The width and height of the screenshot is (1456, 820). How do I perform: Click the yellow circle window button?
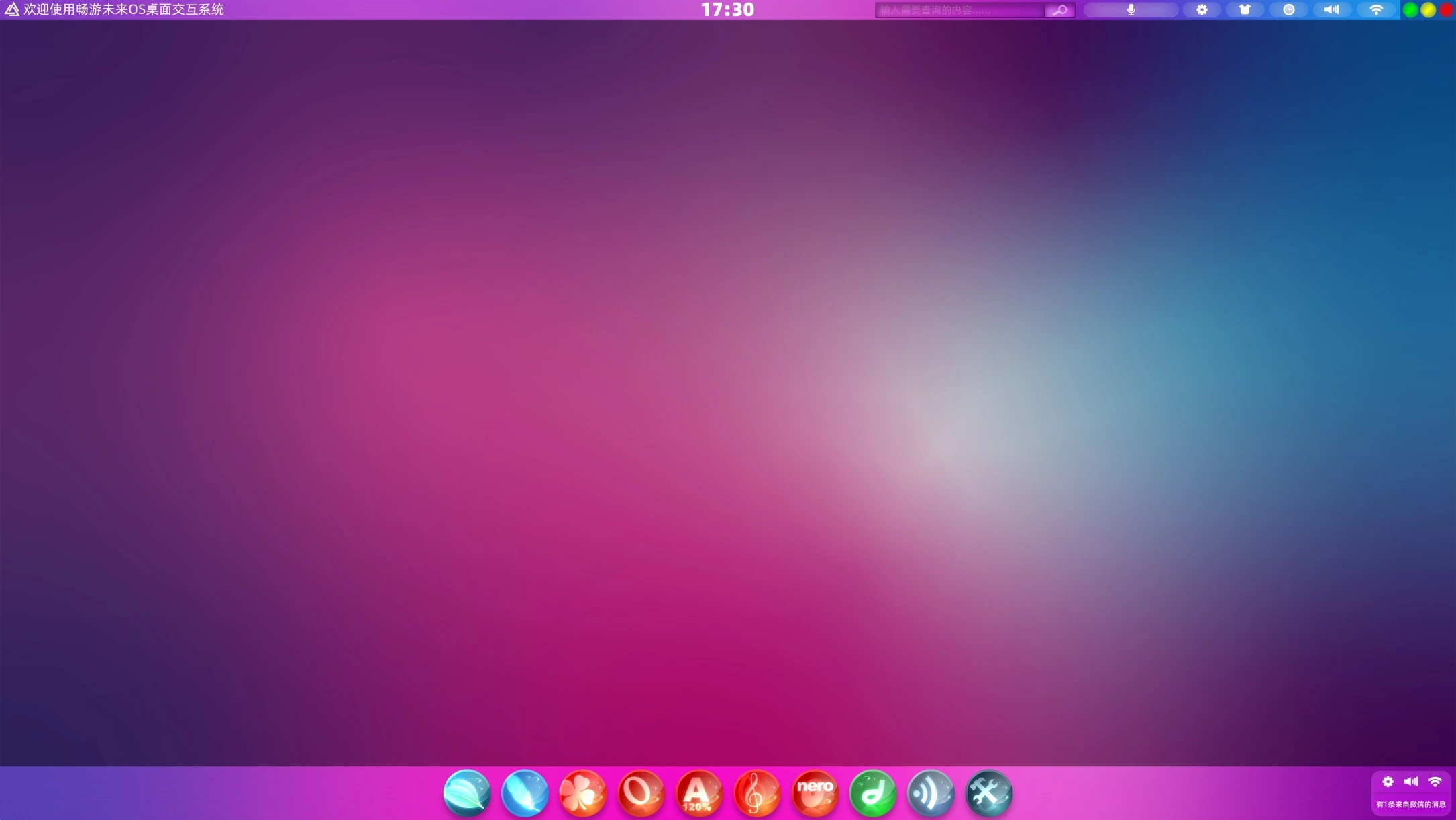coord(1428,10)
